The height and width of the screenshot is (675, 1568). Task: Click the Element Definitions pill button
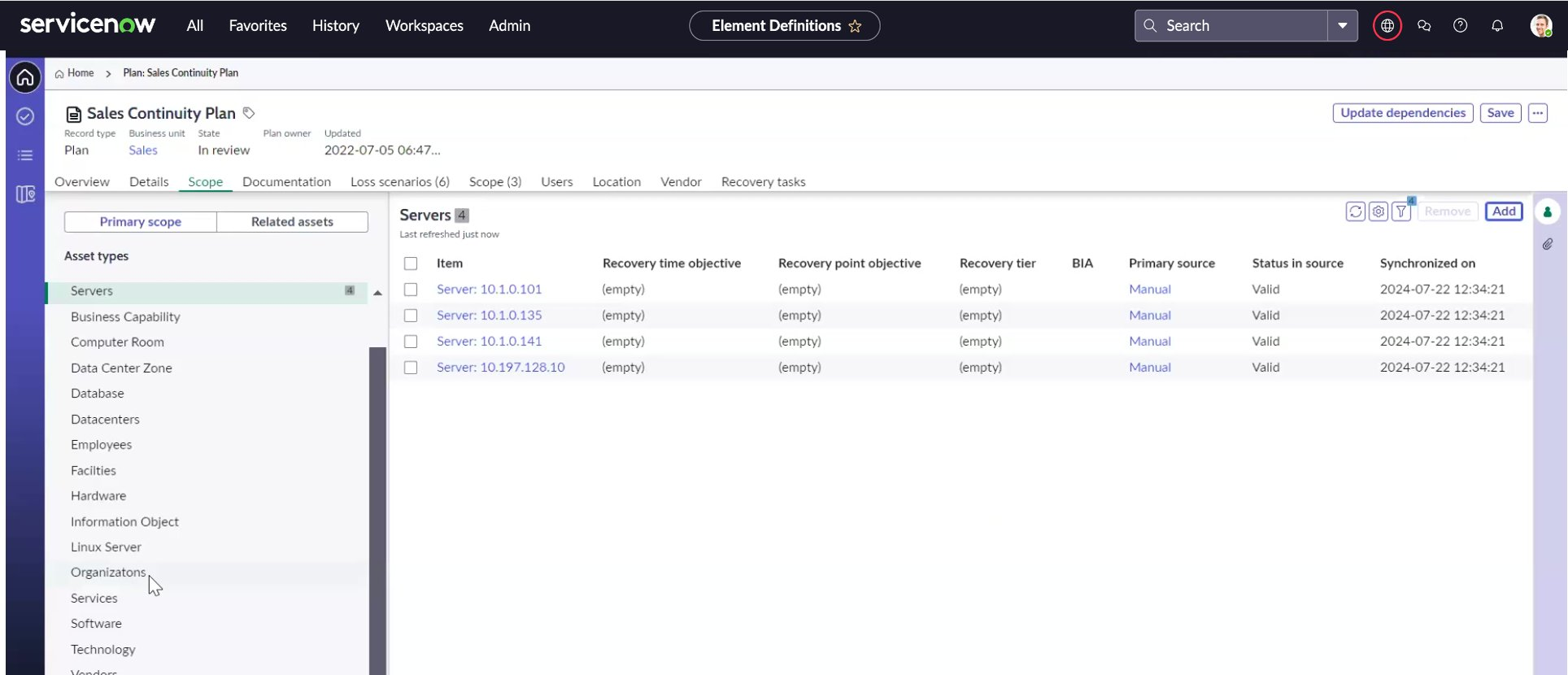tap(784, 26)
